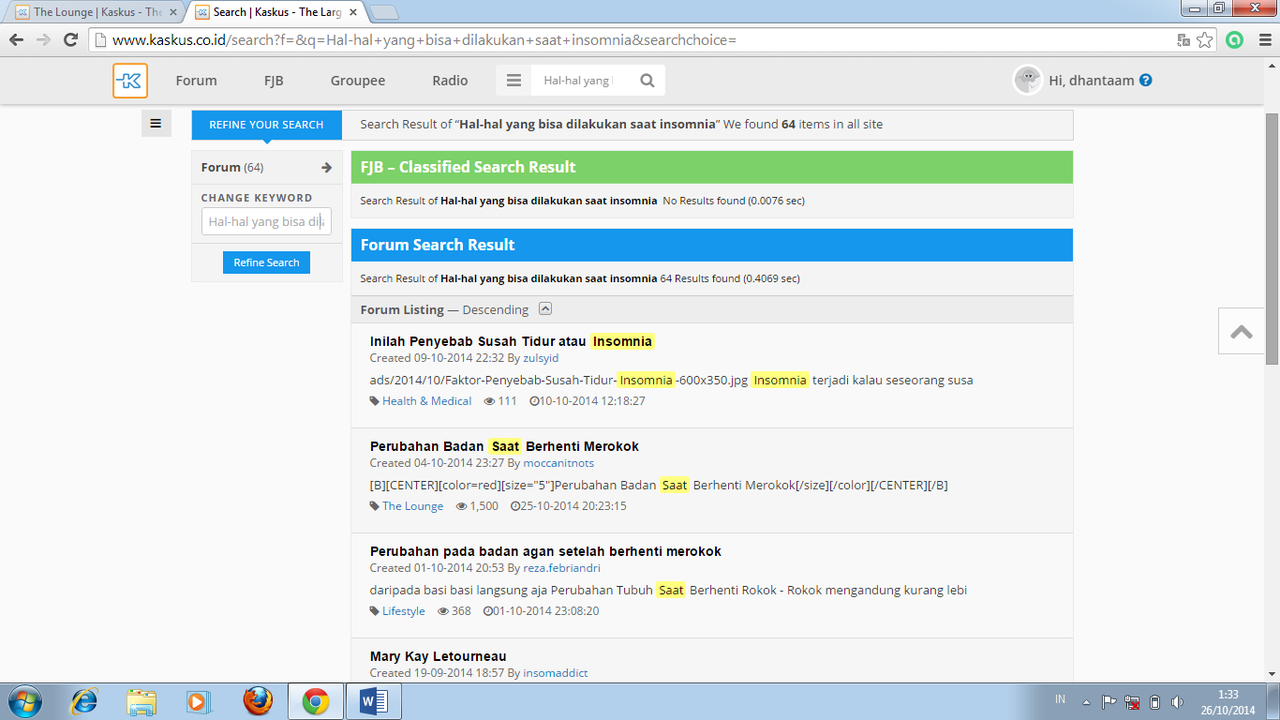Click the Action Center flag icon
Image resolution: width=1280 pixels, height=720 pixels.
[x=1110, y=702]
